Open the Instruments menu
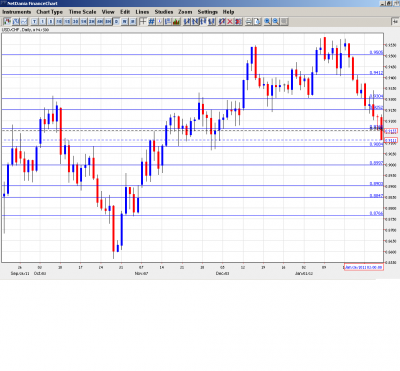Viewport: 400px width, 371px height. coord(17,12)
